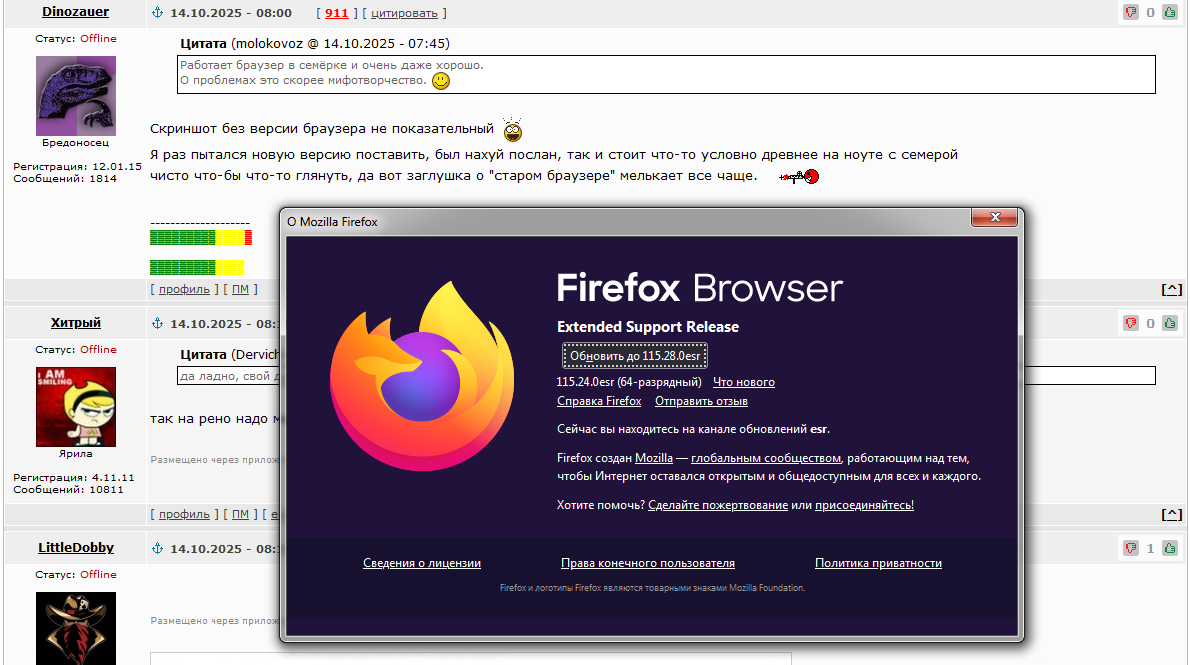Close the 'О Mozilla Firefox' dialog

point(995,217)
